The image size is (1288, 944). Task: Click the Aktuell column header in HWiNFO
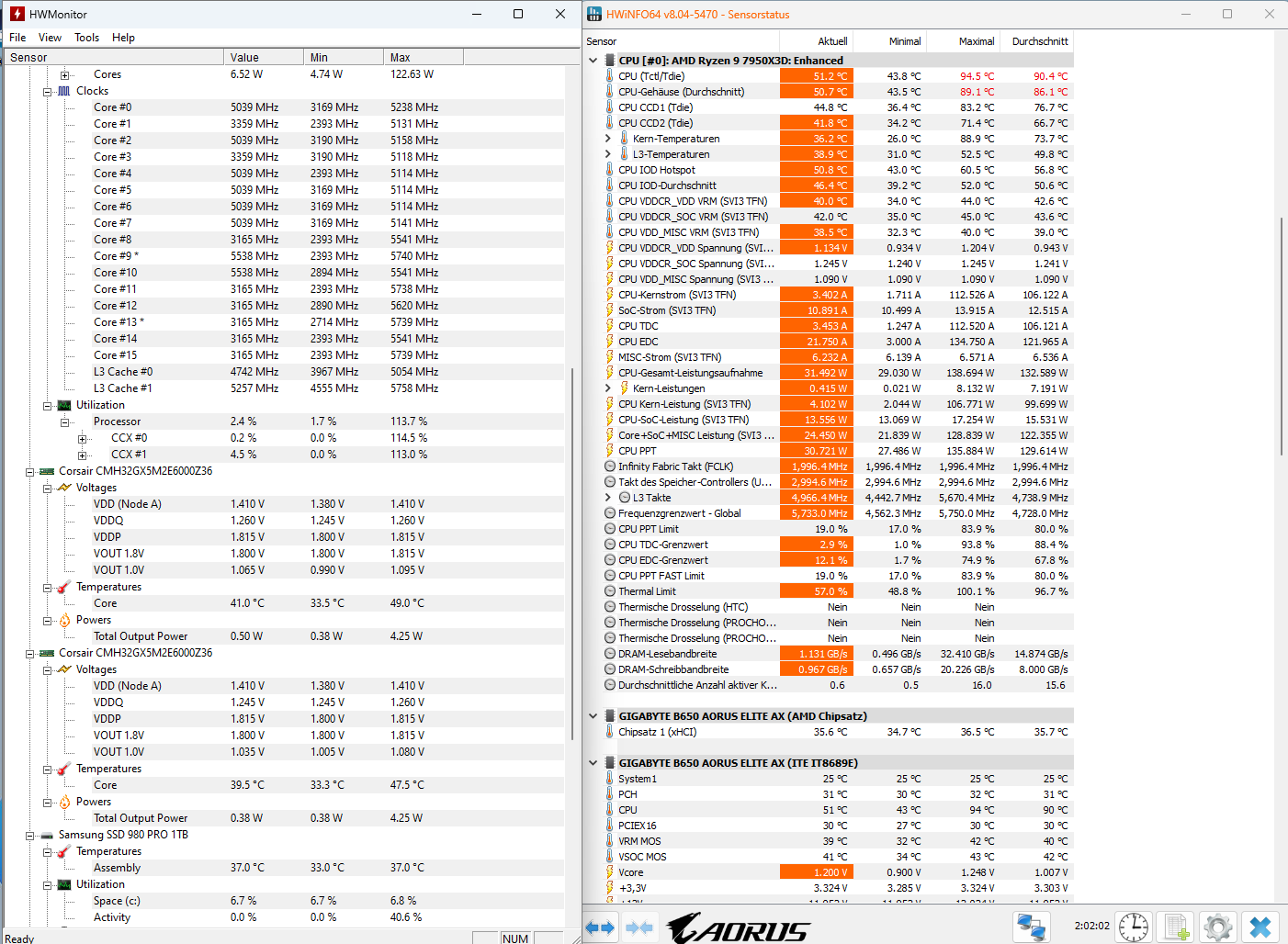point(817,41)
